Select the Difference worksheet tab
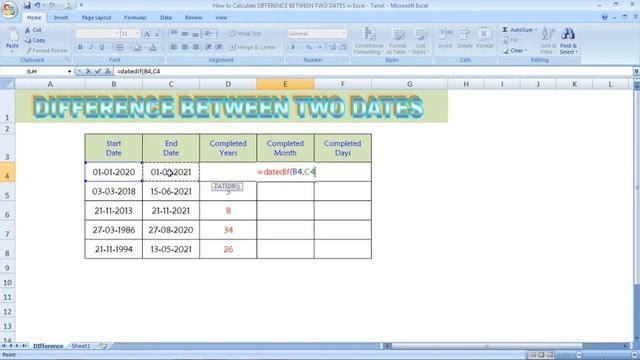 click(48, 346)
